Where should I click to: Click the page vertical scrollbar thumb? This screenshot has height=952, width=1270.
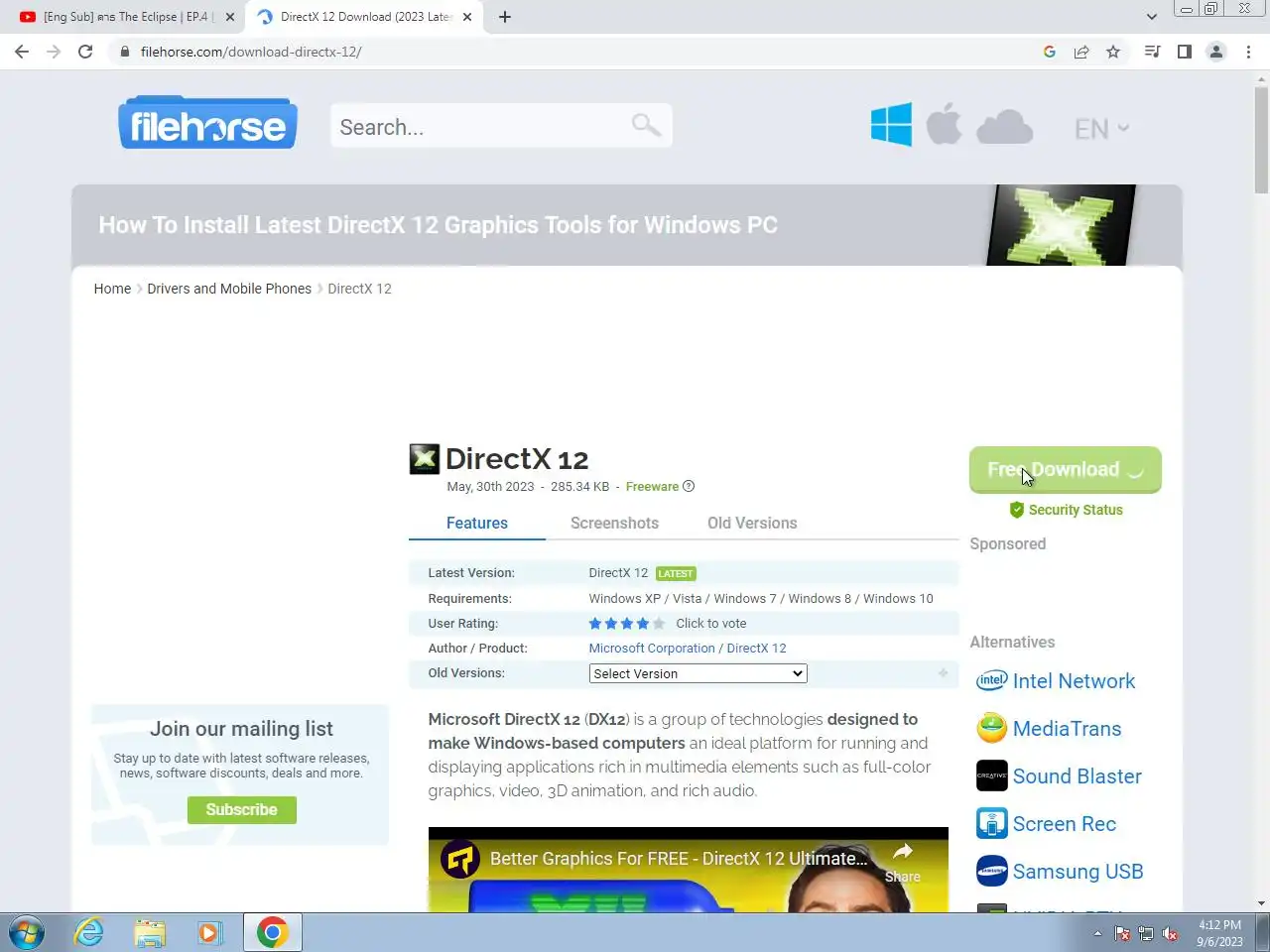point(1261,139)
